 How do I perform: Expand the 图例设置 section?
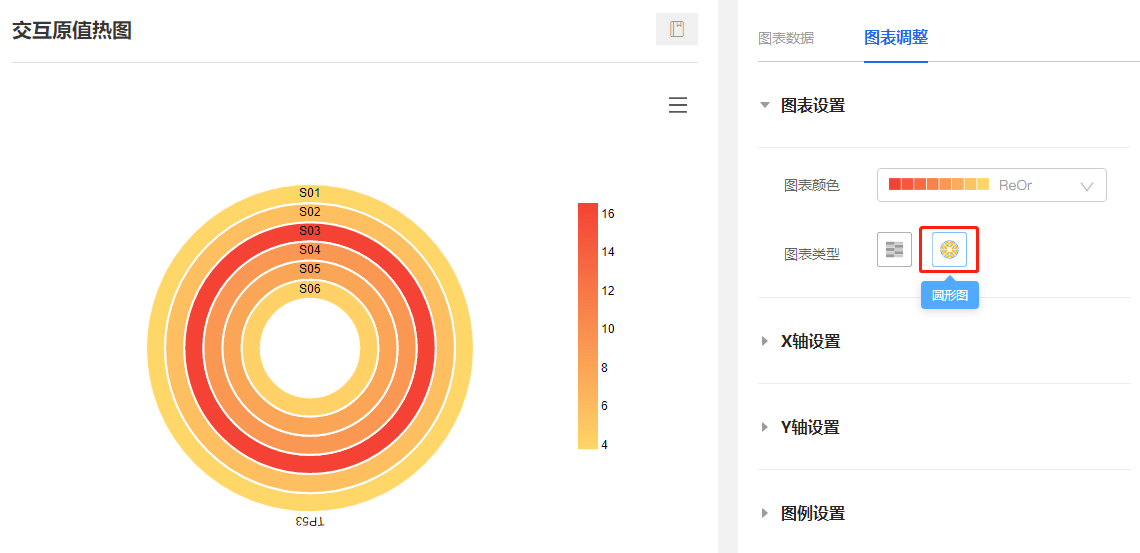[801, 513]
